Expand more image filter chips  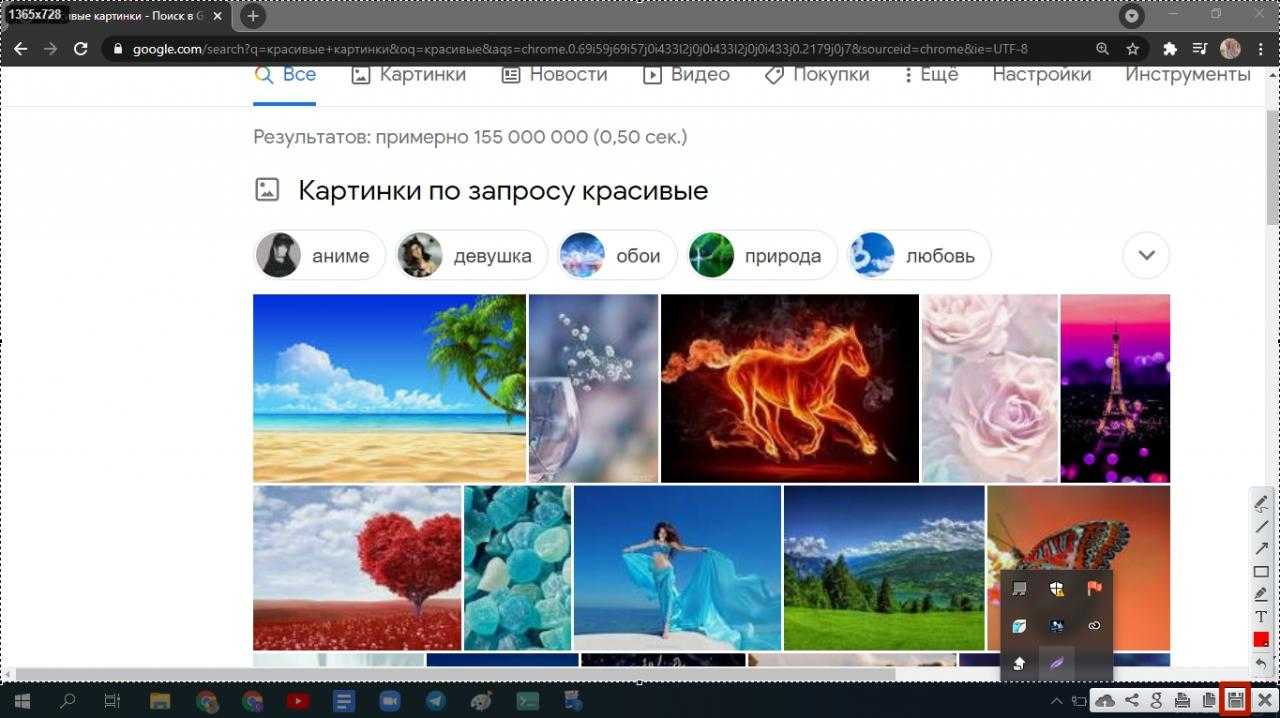[1146, 256]
